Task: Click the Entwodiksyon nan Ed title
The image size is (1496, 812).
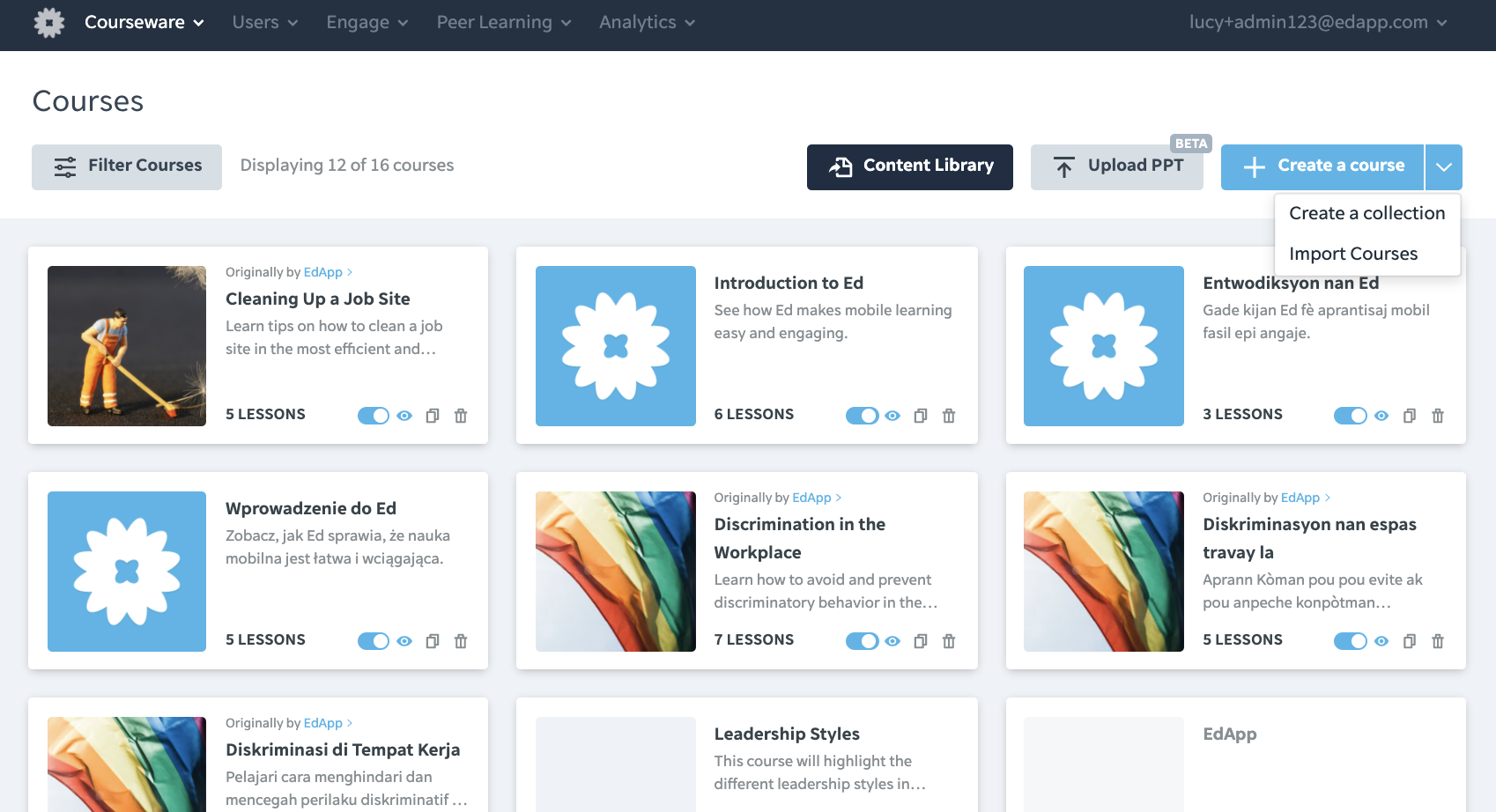Action: point(1291,283)
